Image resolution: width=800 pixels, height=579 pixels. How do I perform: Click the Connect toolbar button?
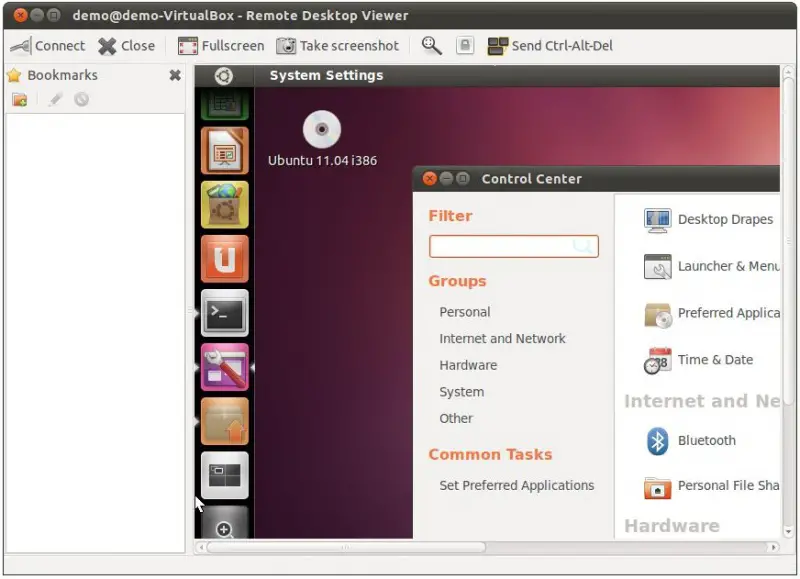point(47,46)
